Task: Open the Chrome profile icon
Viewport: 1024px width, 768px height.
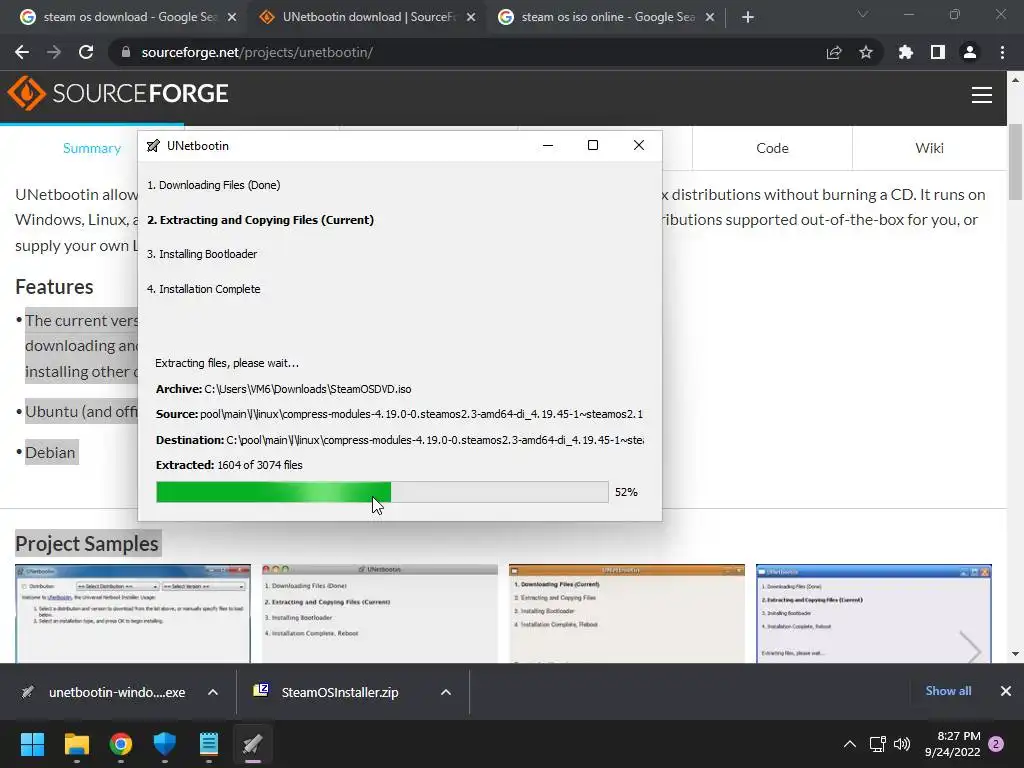Action: click(x=970, y=52)
